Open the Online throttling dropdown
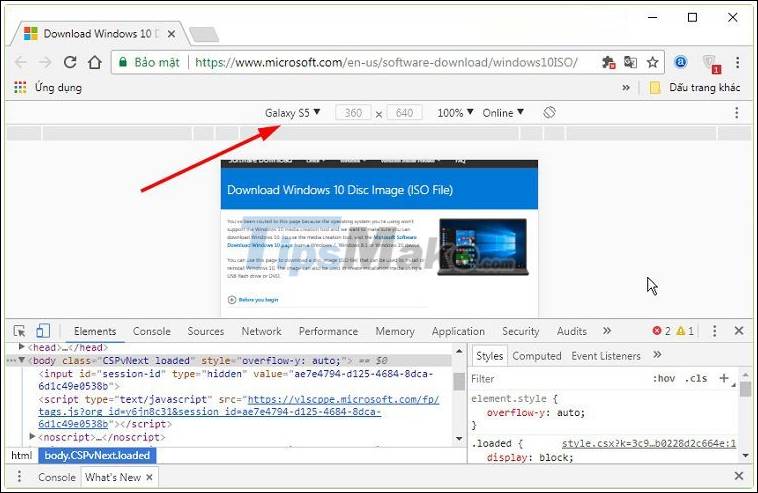Screen dimensions: 758x493 point(503,113)
